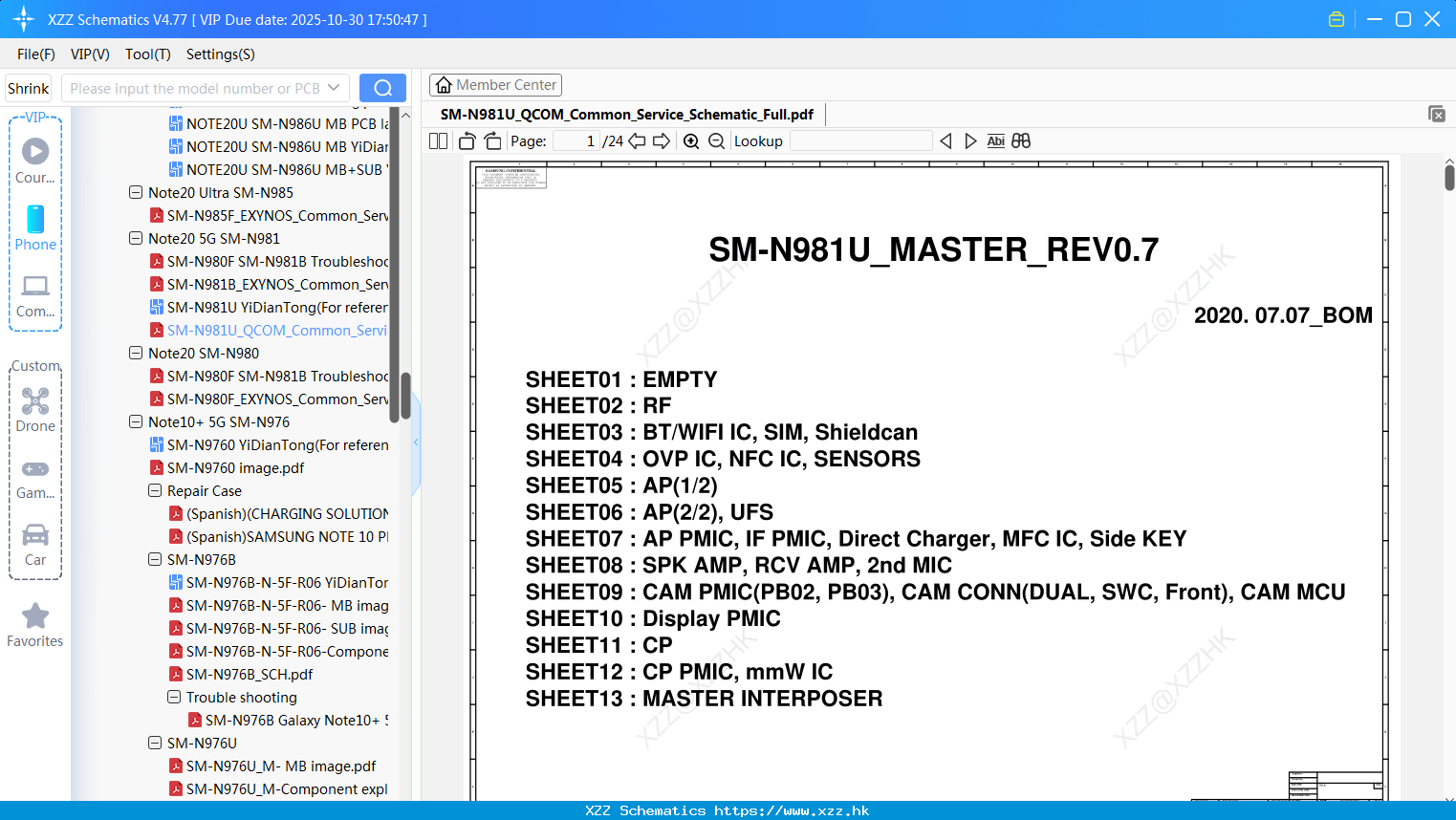This screenshot has height=820, width=1456.
Task: Click the yellow briefcase title bar icon
Action: pyautogui.click(x=1336, y=19)
